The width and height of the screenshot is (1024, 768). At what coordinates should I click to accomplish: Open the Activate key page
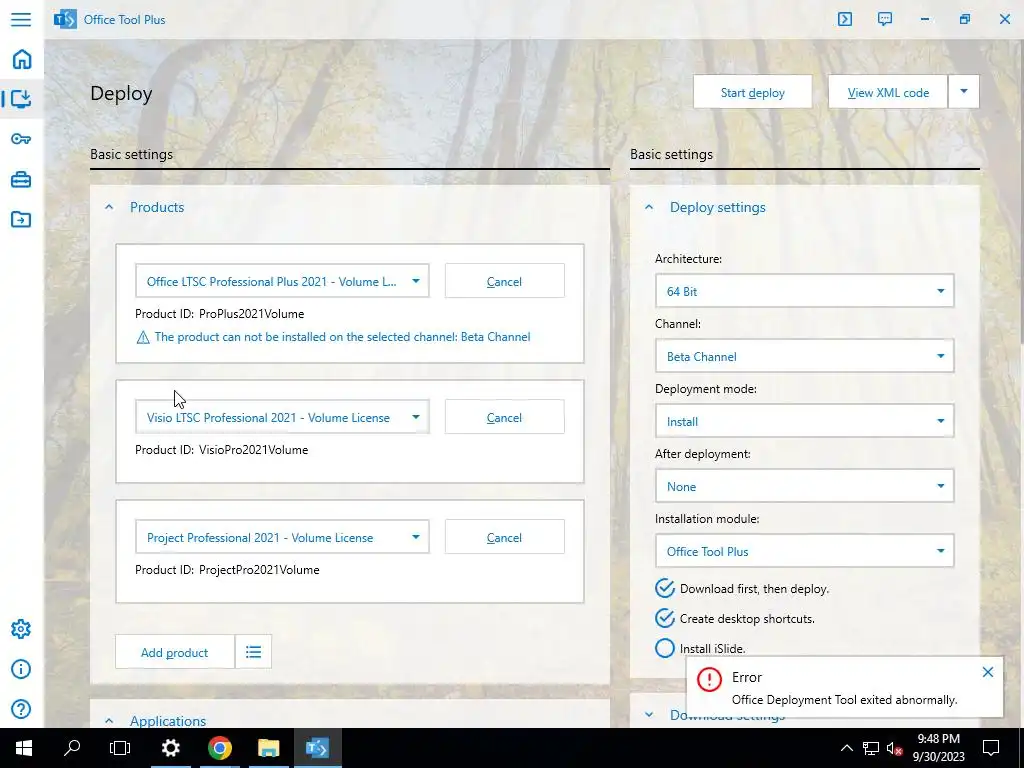[21, 138]
